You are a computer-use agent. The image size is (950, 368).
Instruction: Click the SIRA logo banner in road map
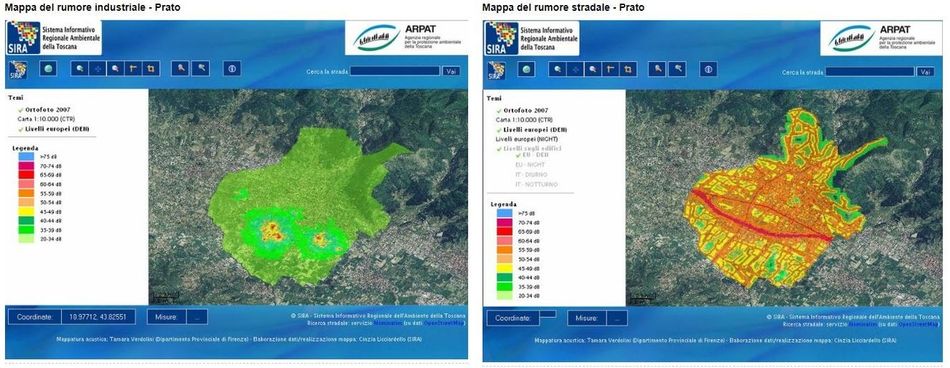pyautogui.click(x=532, y=38)
